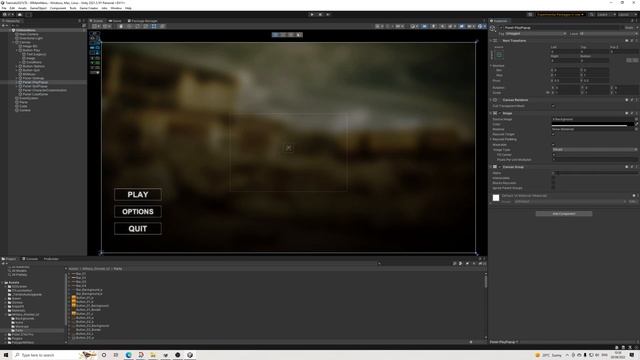The image size is (640, 360).
Task: Open the File menu
Action: (4, 8)
